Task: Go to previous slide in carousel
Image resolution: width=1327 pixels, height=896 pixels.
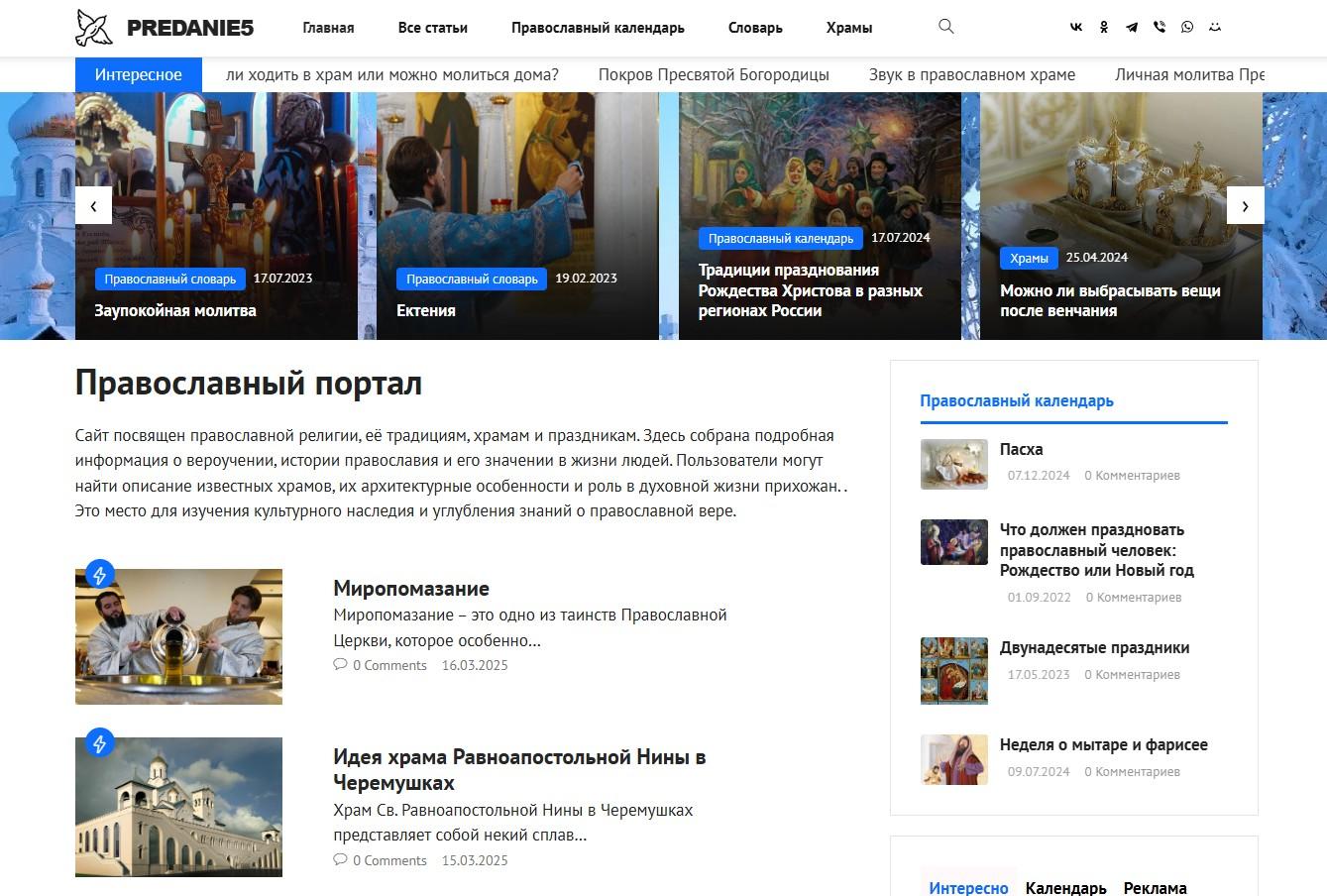Action: pyautogui.click(x=93, y=205)
